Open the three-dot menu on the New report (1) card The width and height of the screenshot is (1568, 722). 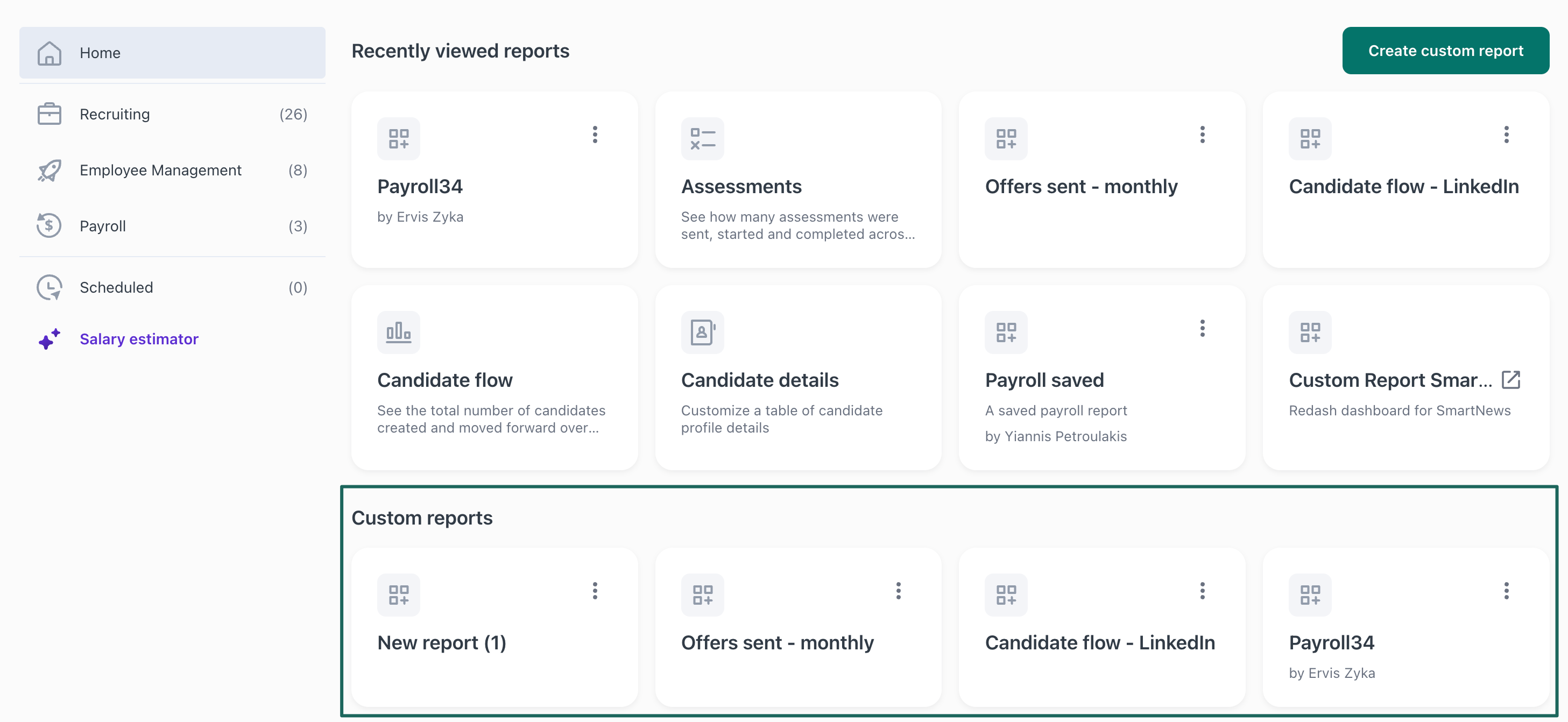click(x=595, y=591)
